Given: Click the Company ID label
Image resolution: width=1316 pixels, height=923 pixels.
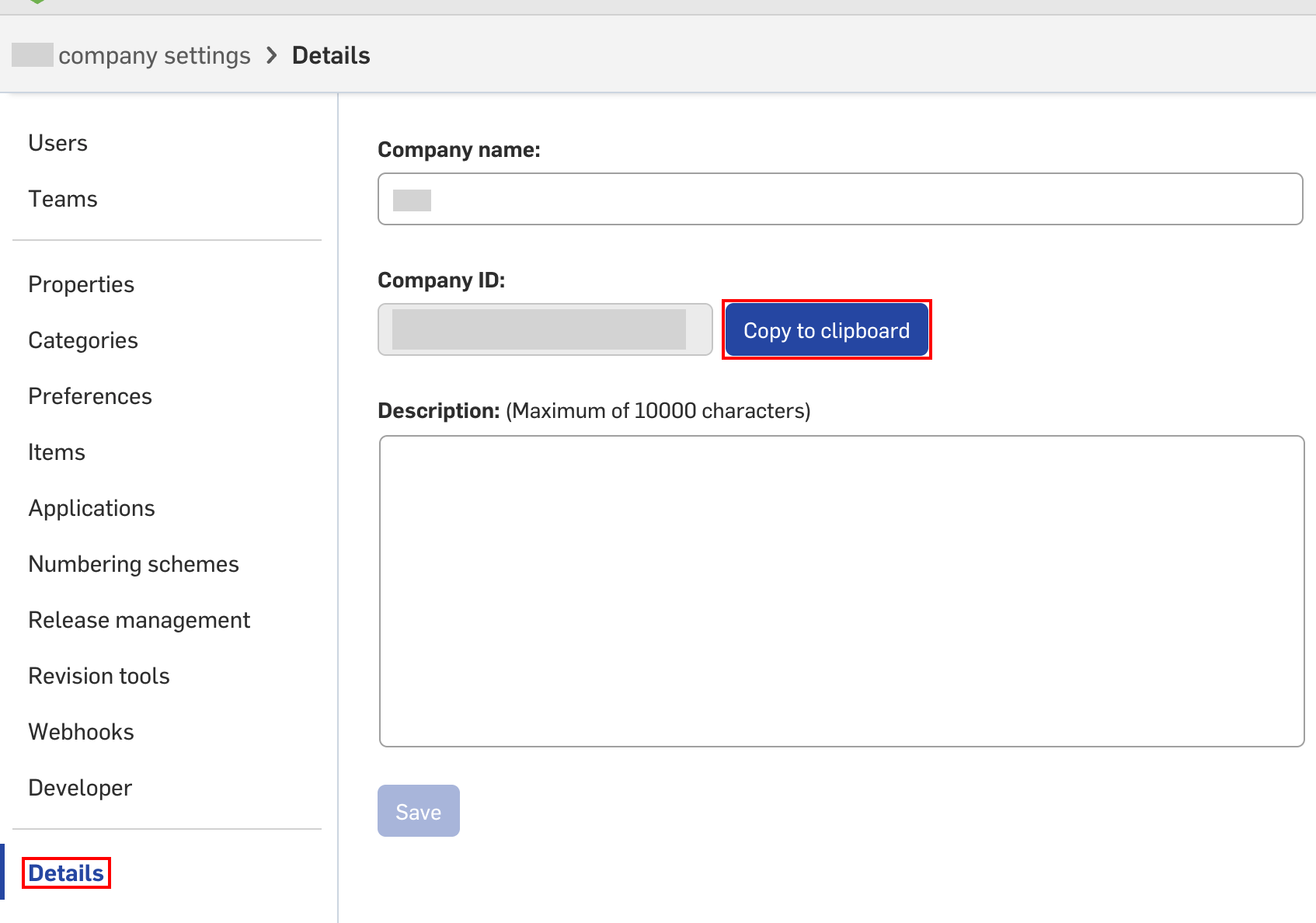Looking at the screenshot, I should pyautogui.click(x=441, y=280).
